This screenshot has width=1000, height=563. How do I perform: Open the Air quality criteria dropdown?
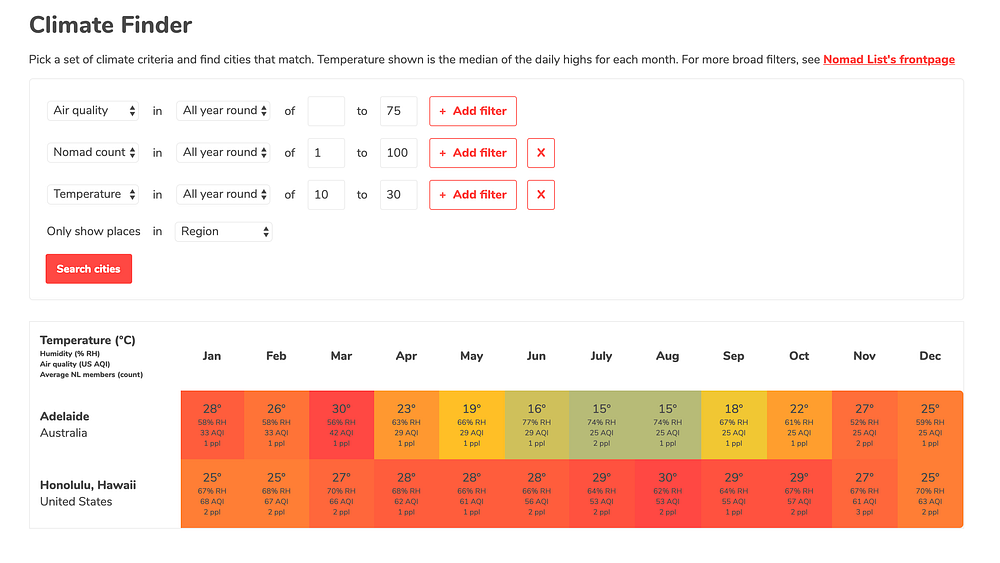93,110
